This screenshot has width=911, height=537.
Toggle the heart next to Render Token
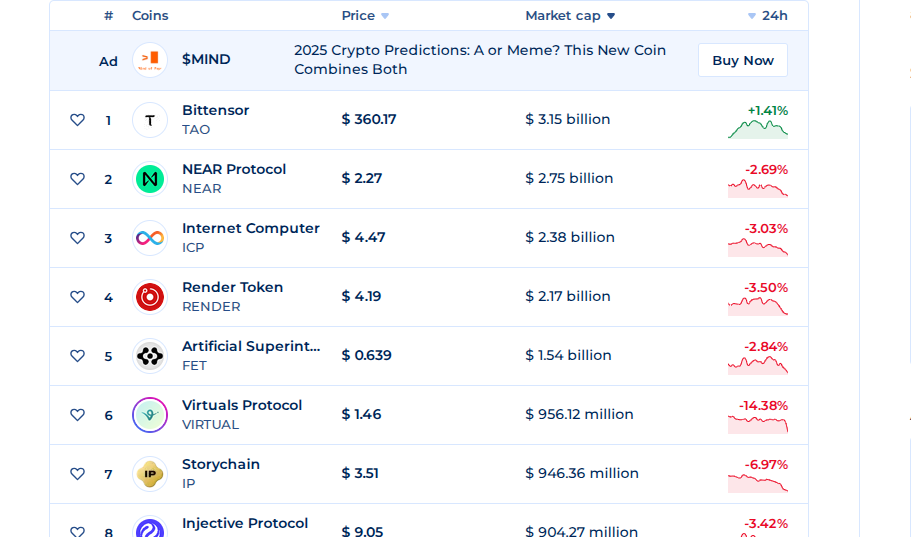(x=77, y=297)
